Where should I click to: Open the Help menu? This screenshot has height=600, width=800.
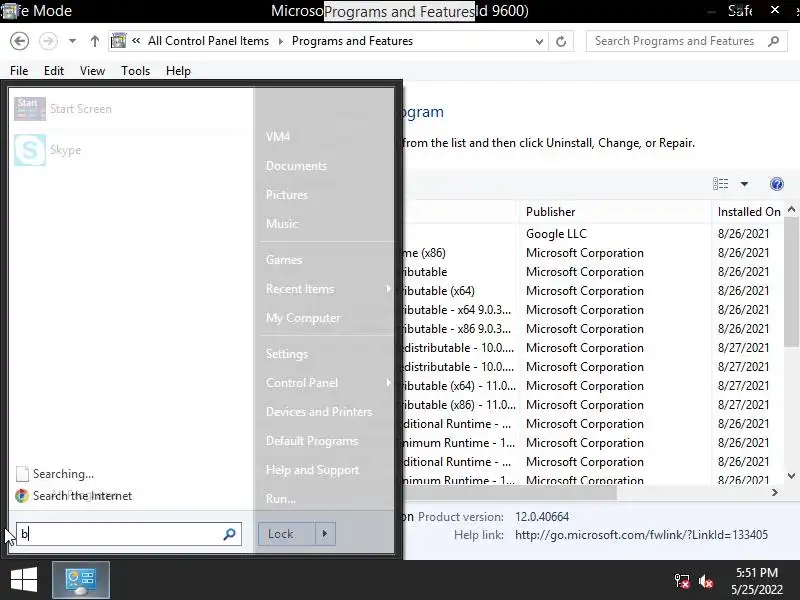178,71
